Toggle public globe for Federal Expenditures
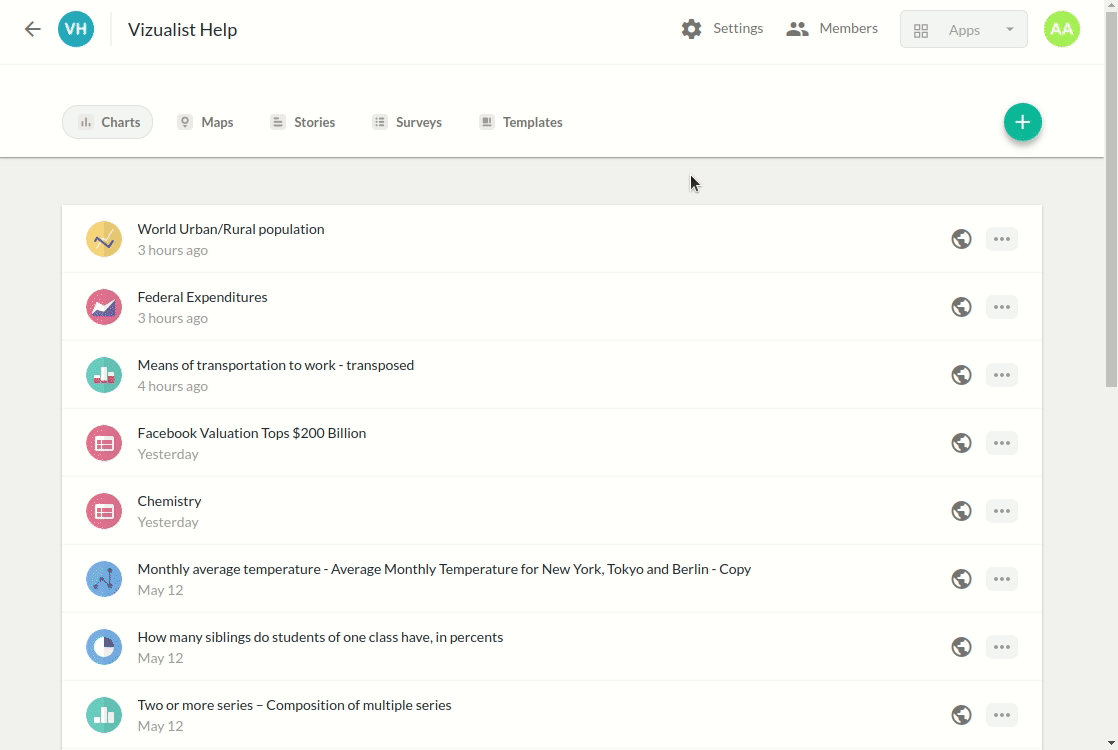This screenshot has width=1118, height=750. tap(961, 307)
